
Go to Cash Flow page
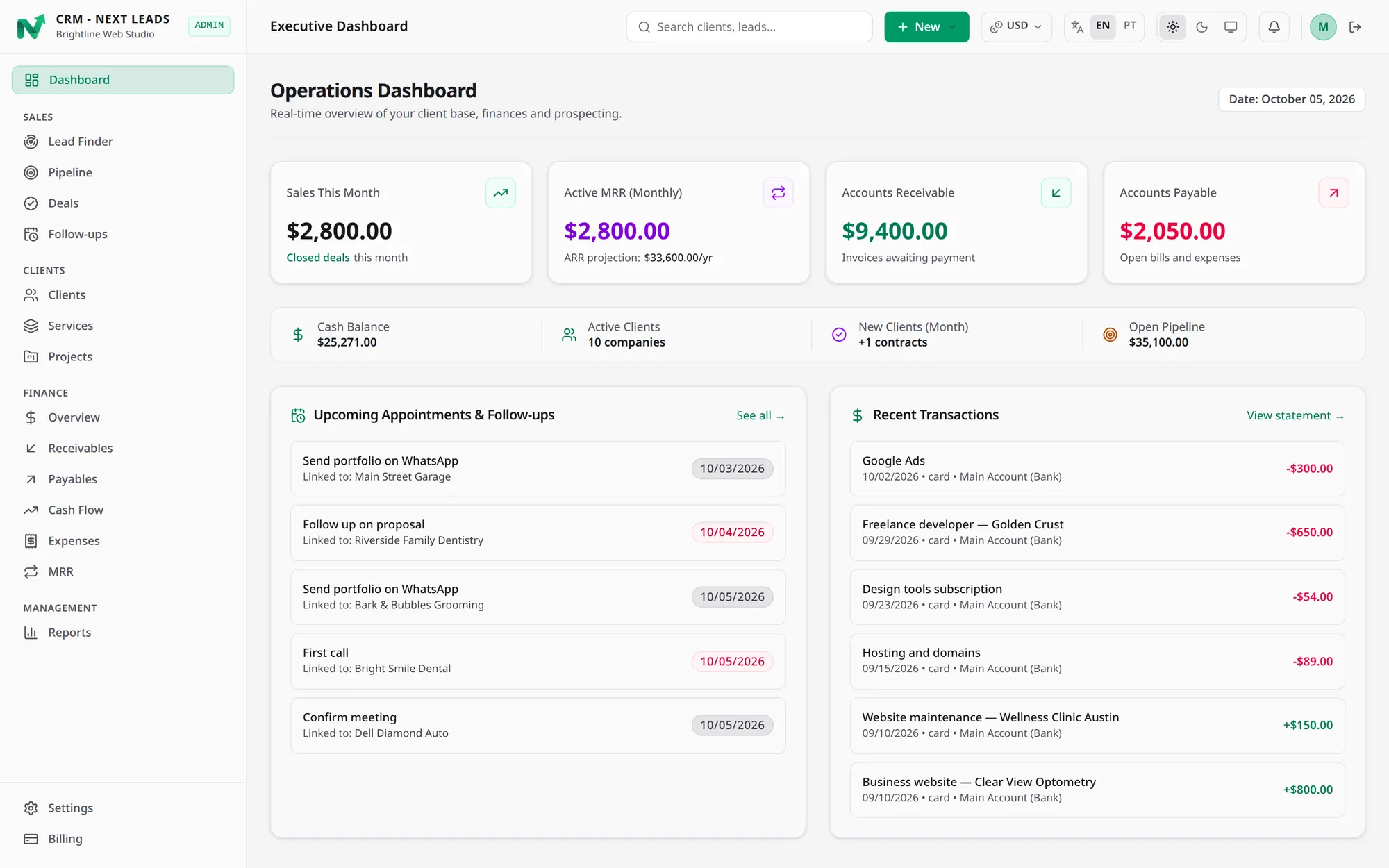(123, 510)
